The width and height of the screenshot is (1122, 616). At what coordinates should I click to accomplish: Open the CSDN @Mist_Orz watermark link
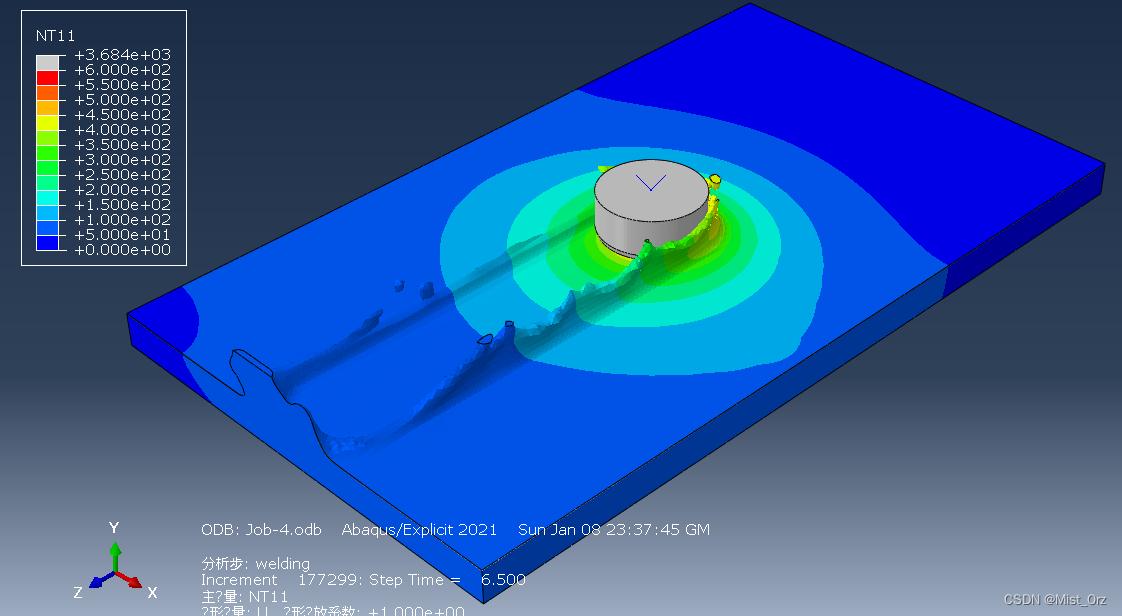click(x=1055, y=600)
